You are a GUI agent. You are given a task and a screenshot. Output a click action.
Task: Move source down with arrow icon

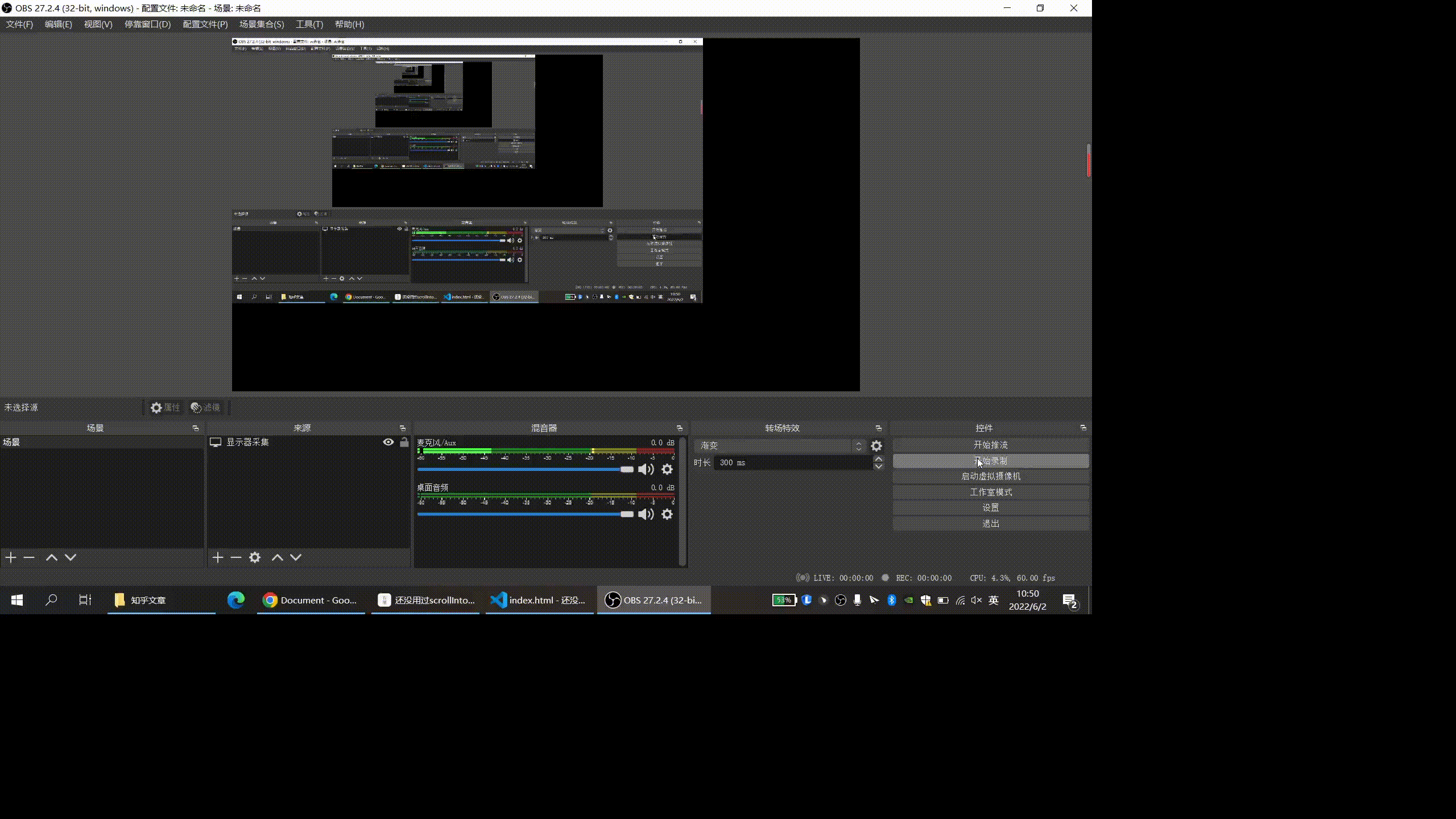[296, 557]
